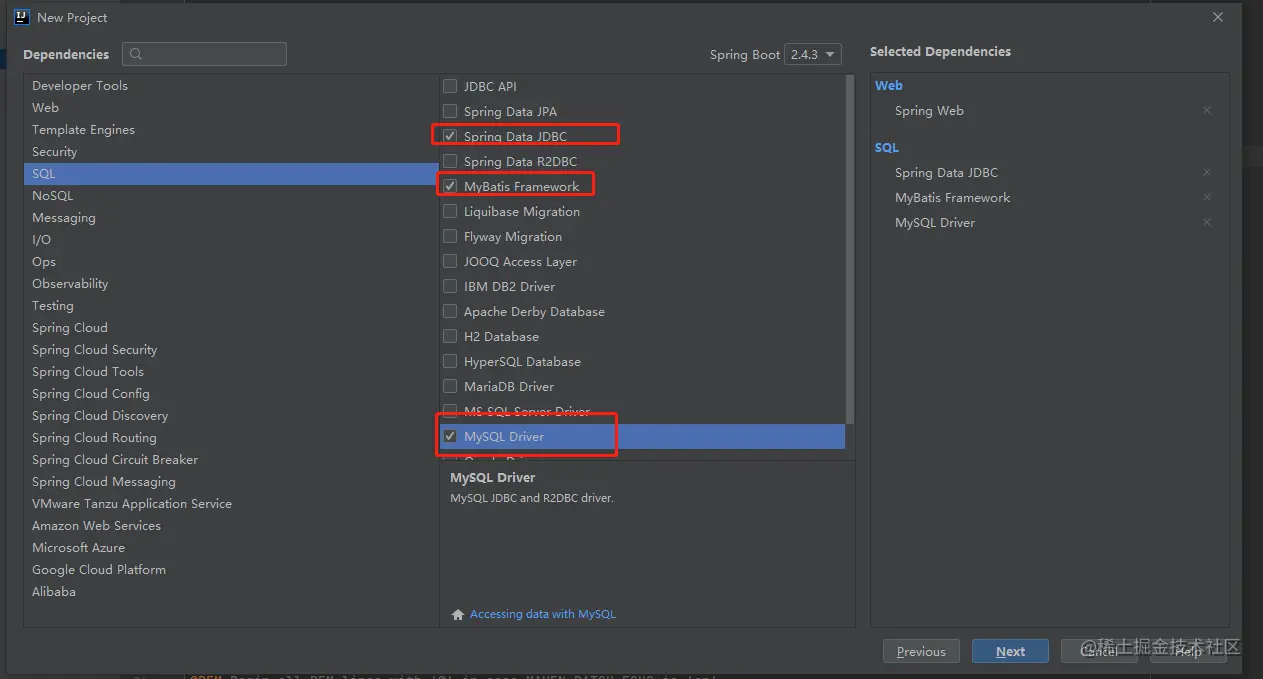Select the Web category
This screenshot has height=679, width=1263.
pos(231,108)
